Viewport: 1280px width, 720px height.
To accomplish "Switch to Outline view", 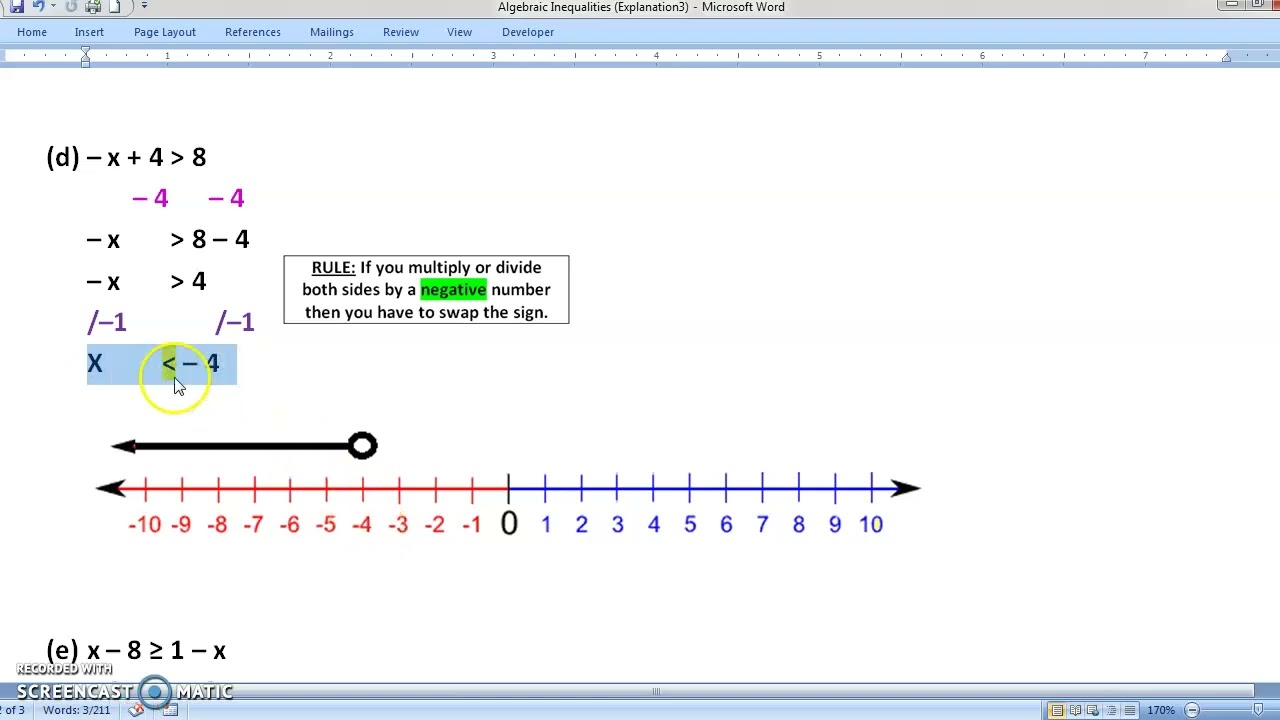I will [x=1111, y=710].
